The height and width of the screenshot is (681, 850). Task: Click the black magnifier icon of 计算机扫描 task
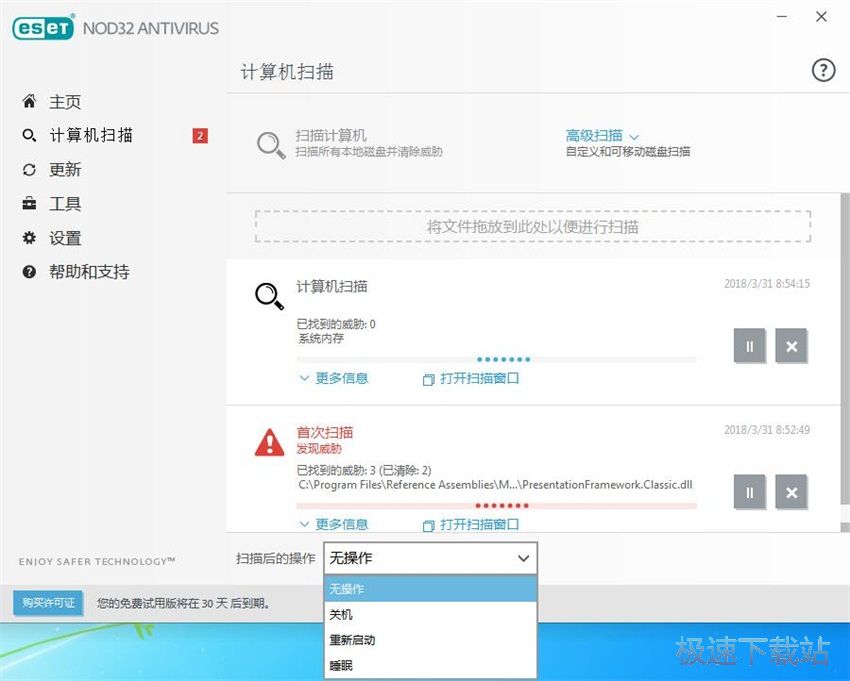click(269, 296)
